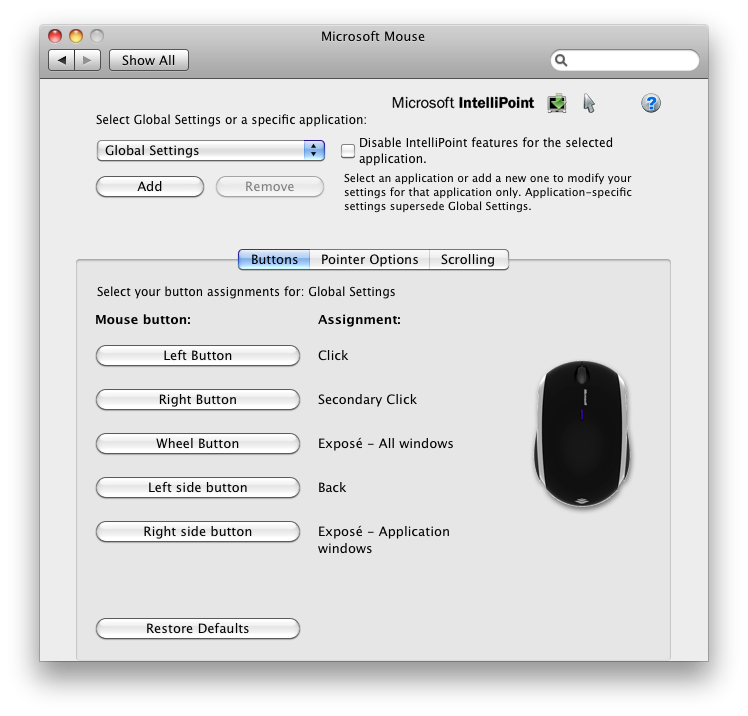Open the blue help question mark
Image resolution: width=748 pixels, height=716 pixels.
650,103
